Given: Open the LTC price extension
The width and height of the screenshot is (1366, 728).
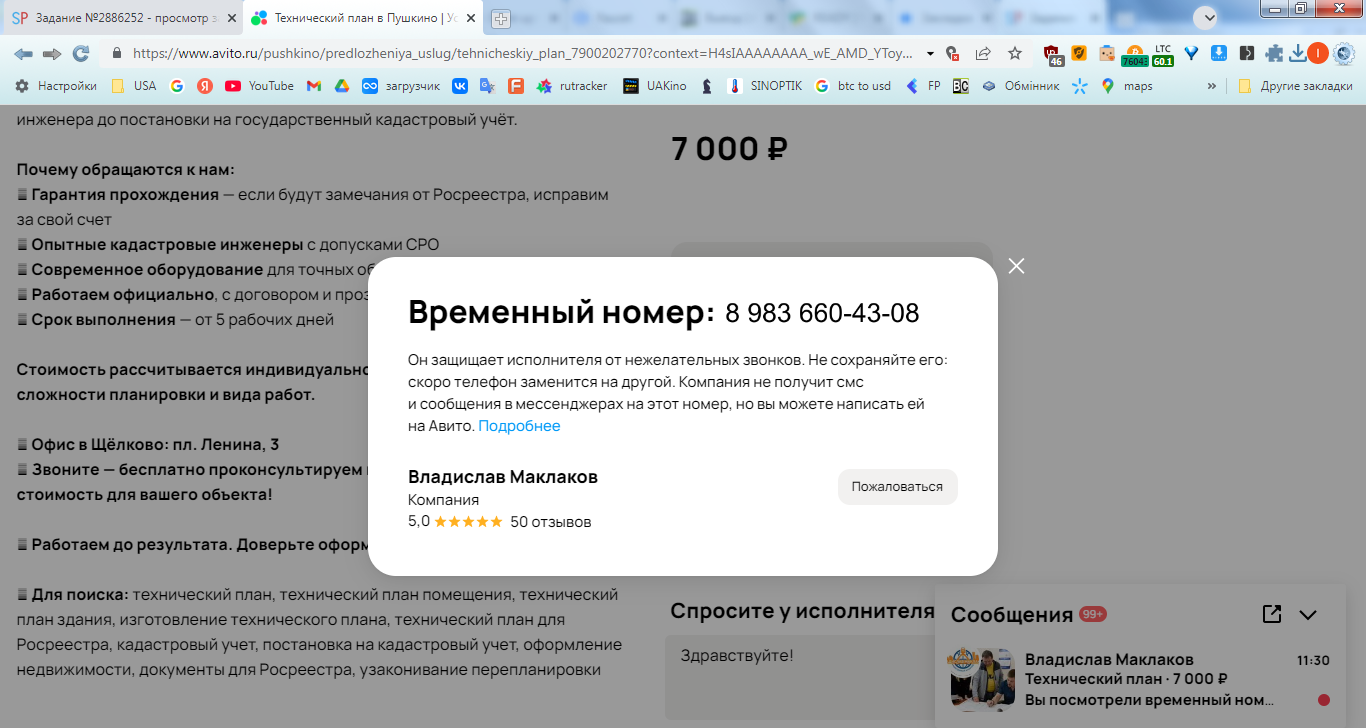Looking at the screenshot, I should 1163,55.
